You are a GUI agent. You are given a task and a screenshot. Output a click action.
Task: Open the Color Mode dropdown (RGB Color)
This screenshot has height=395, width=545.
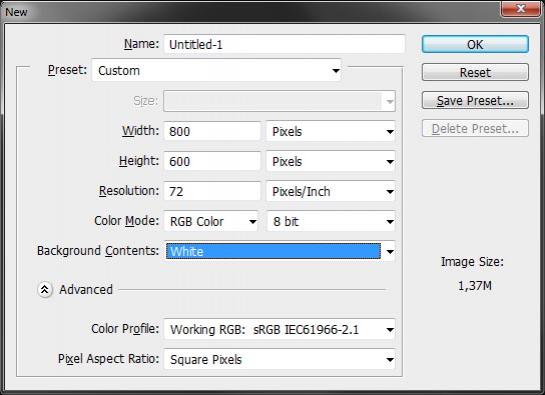tap(211, 221)
